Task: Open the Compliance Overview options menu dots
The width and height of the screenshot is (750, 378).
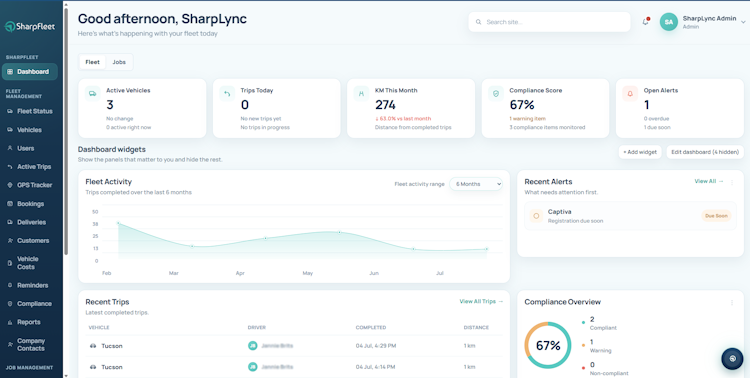Action: (x=732, y=302)
